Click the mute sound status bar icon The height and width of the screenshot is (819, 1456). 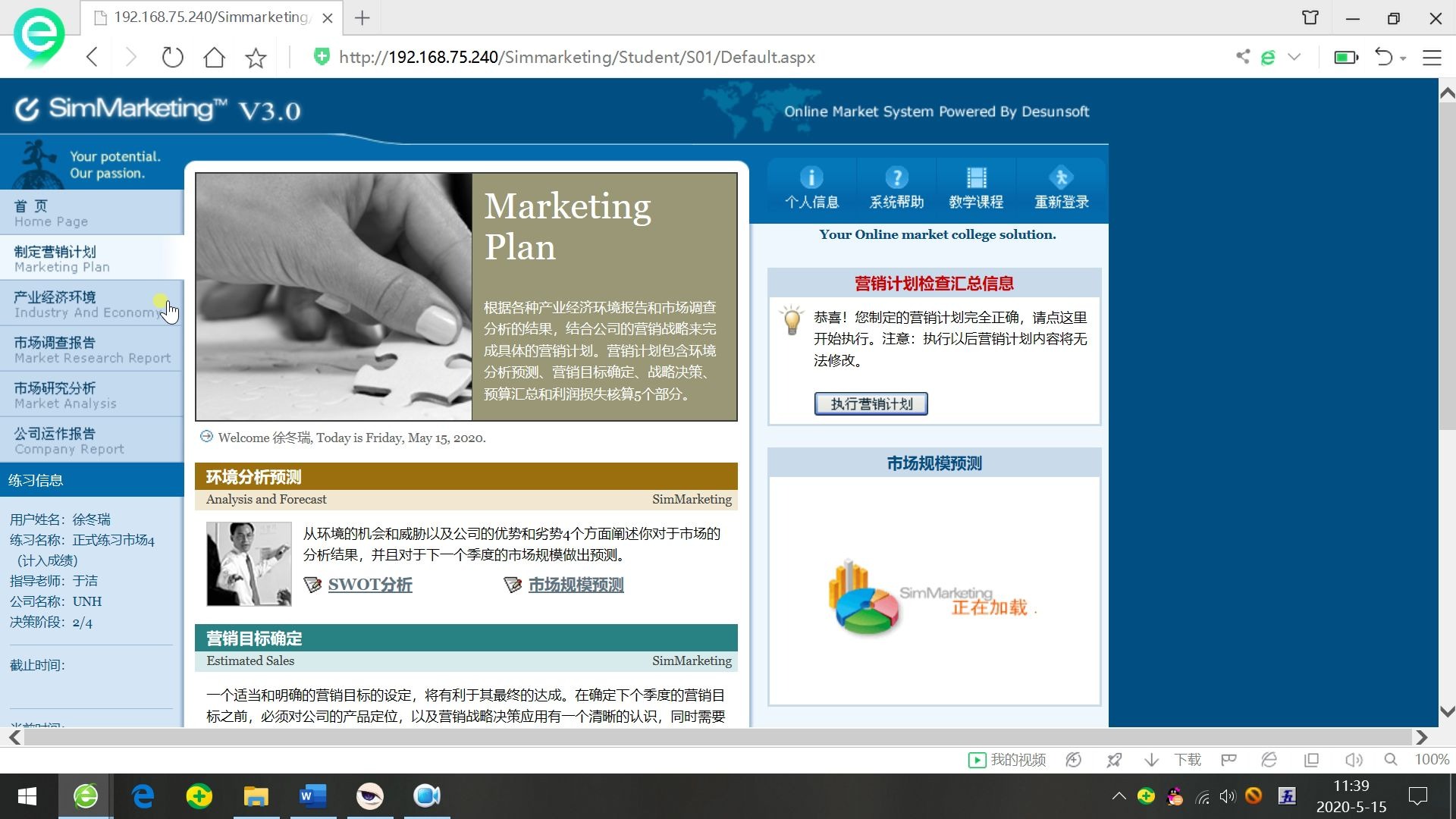tap(1354, 760)
